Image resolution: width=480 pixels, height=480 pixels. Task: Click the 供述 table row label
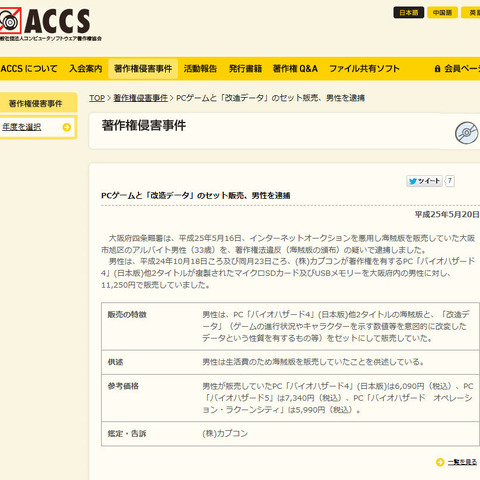point(115,362)
